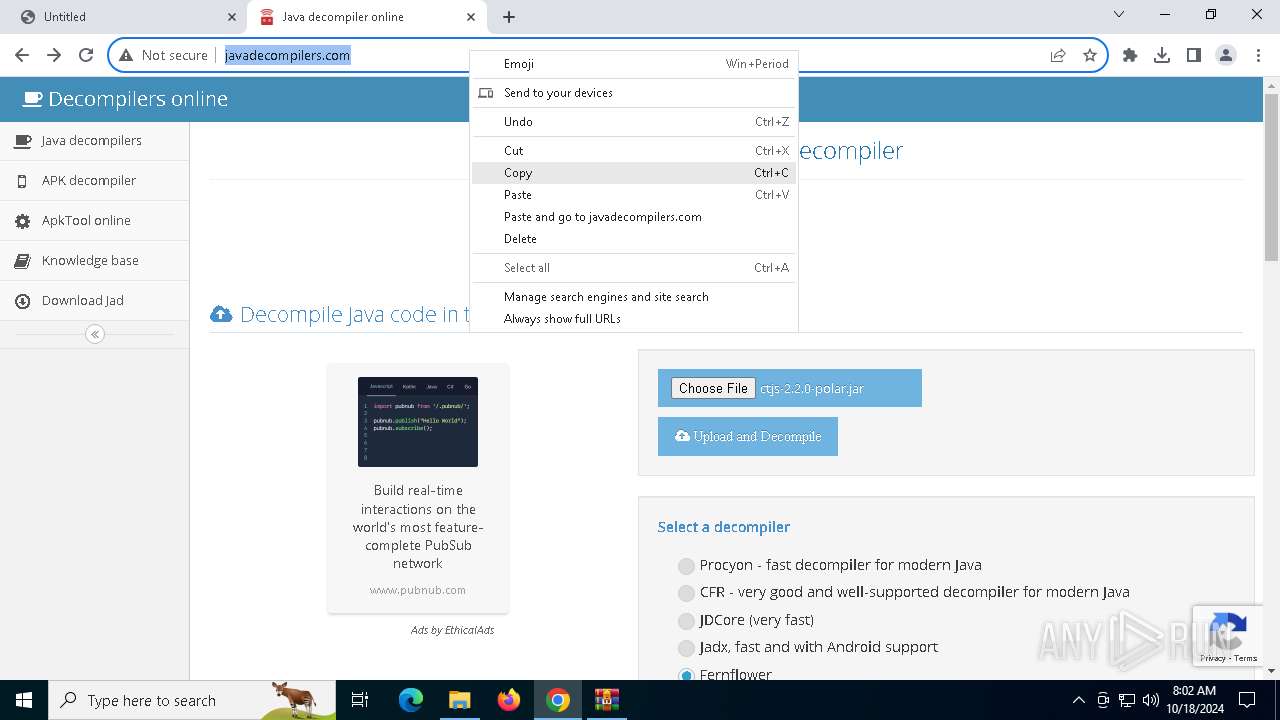Choose Send to your devices
The height and width of the screenshot is (720, 1280).
tap(634, 93)
